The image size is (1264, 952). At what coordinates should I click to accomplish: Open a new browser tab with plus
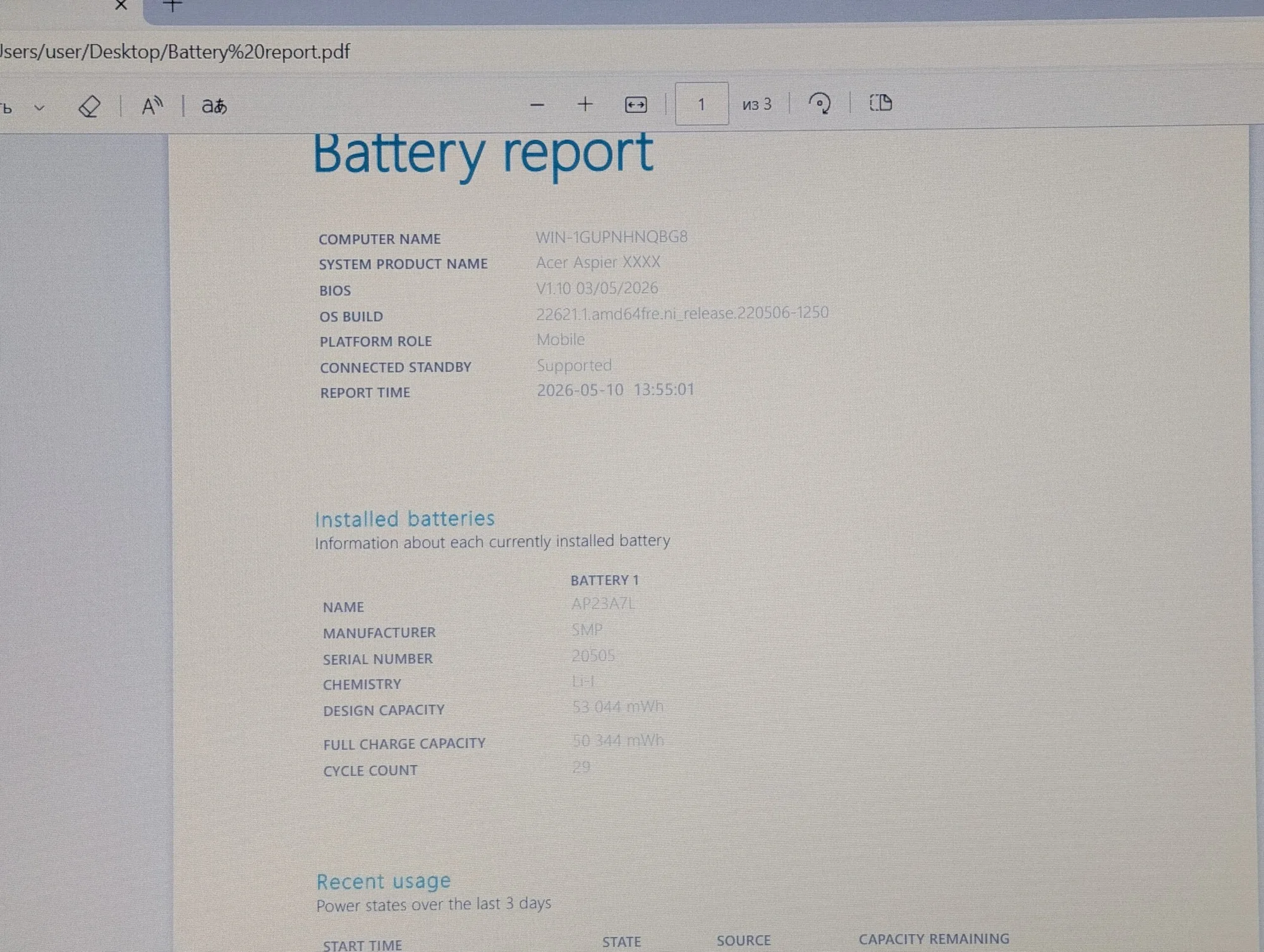172,6
